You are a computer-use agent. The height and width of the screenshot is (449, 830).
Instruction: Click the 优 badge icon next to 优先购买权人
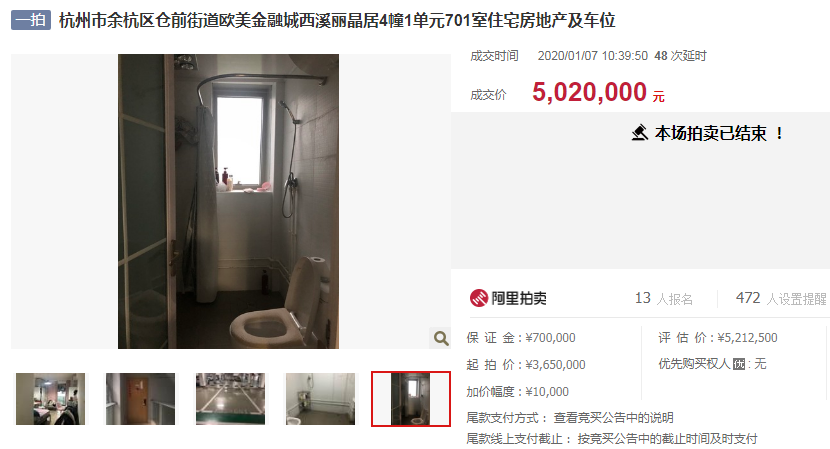pyautogui.click(x=739, y=364)
